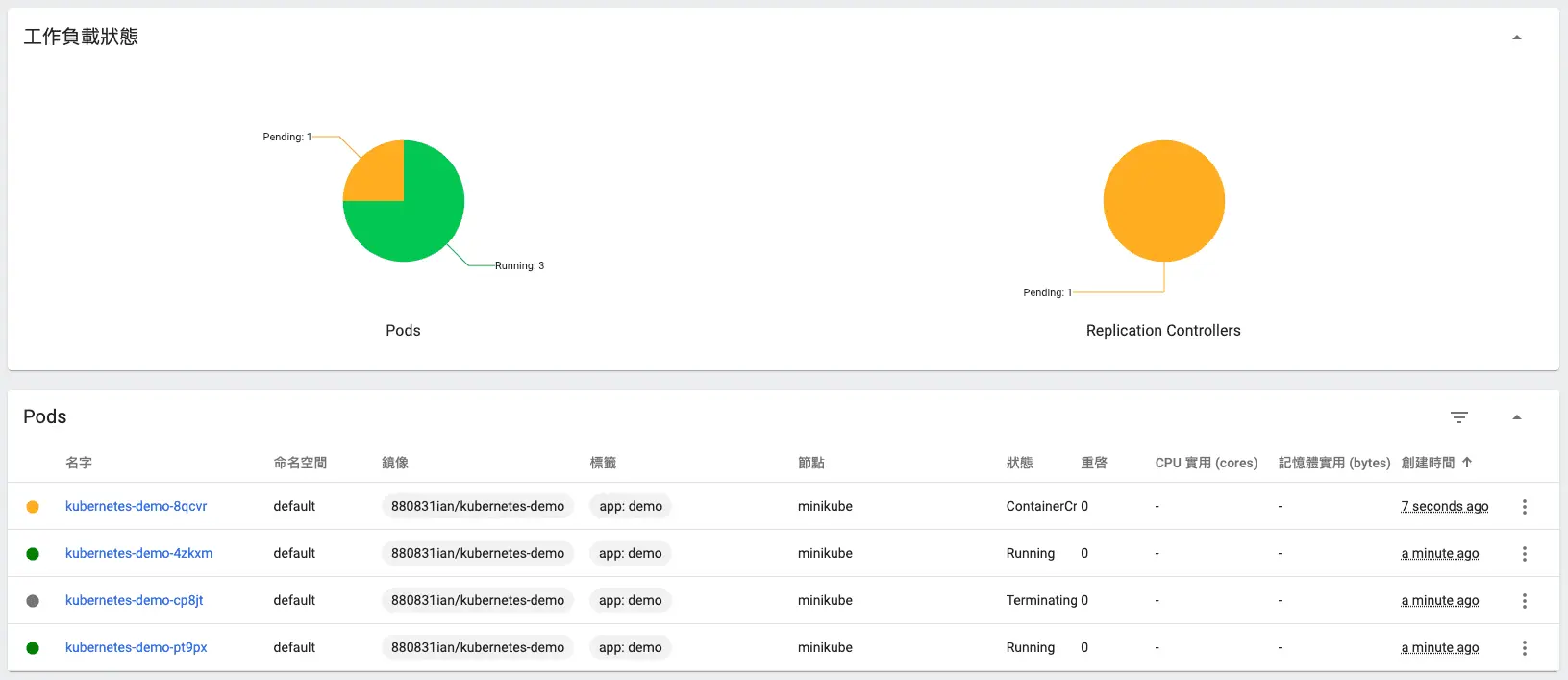Open actions menu for kubernetes-demo-cp8jt
This screenshot has height=680, width=1568.
coord(1524,601)
